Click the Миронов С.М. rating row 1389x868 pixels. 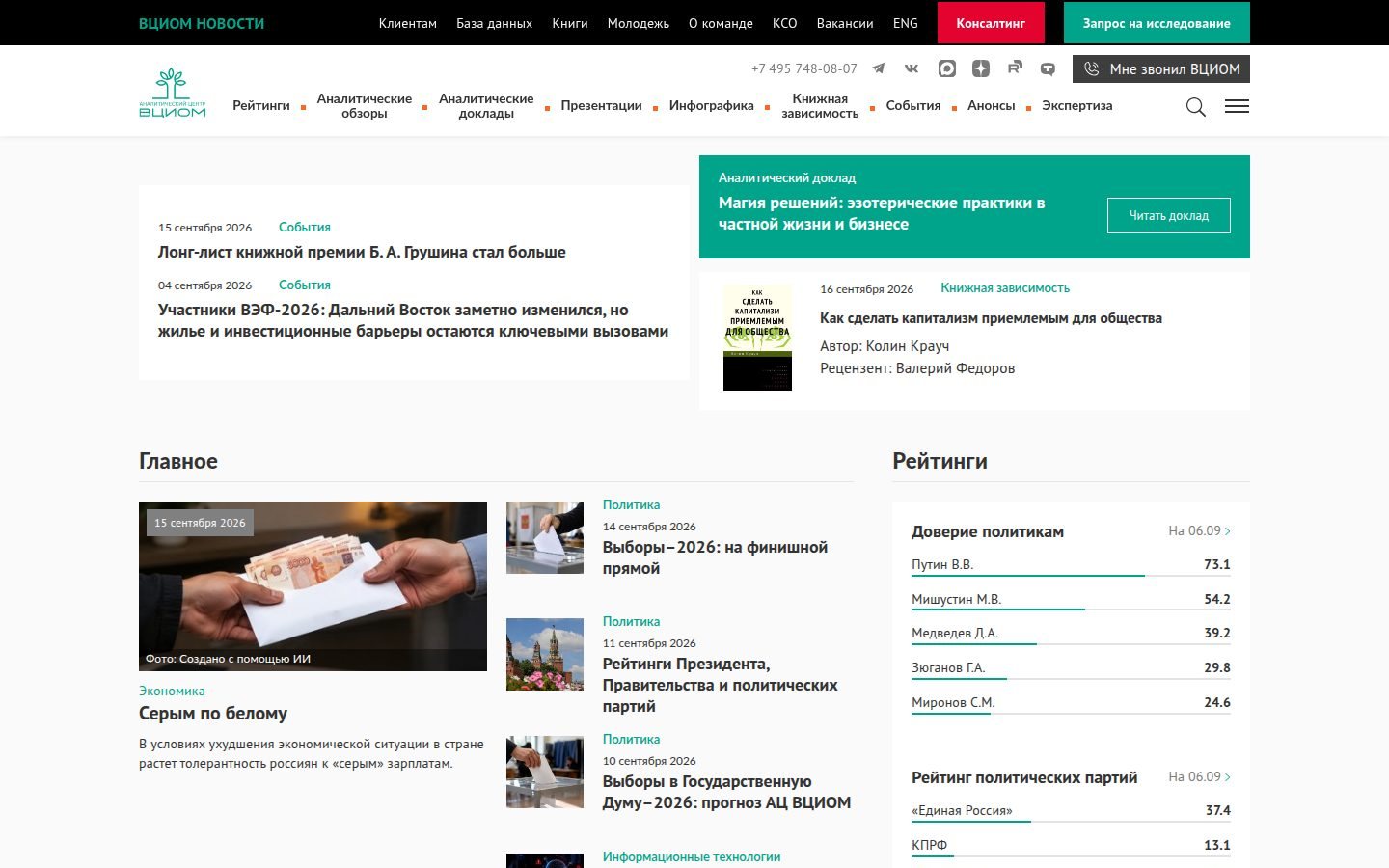coord(1071,702)
